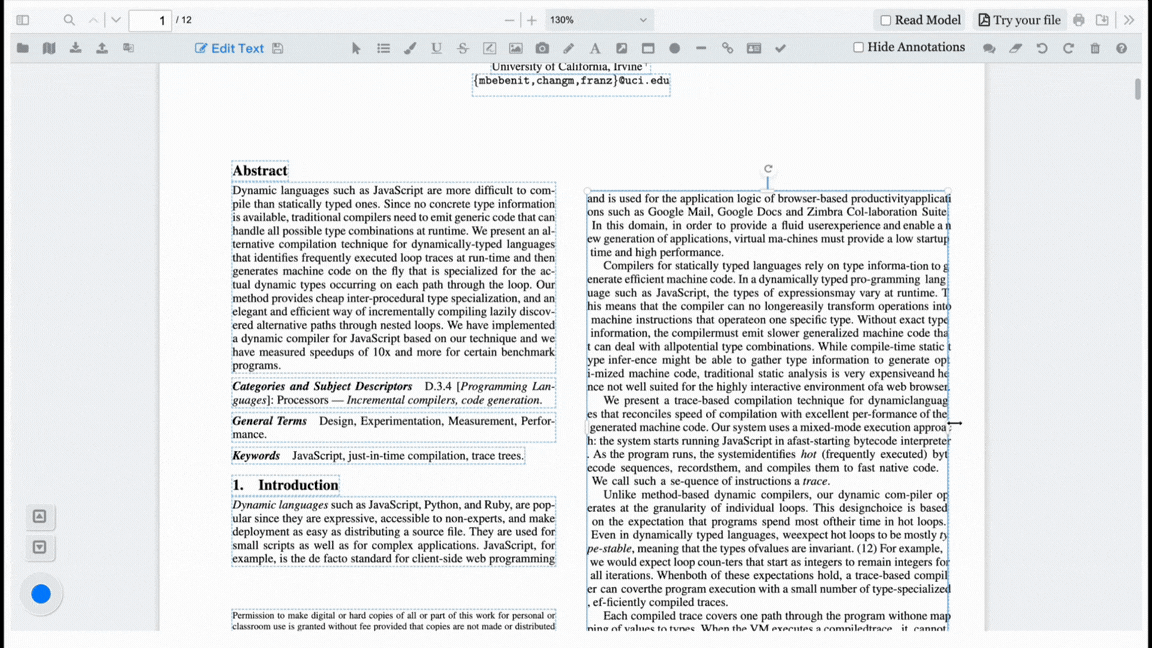Select the arrow cursor tool
Image resolution: width=1152 pixels, height=648 pixels.
click(356, 48)
